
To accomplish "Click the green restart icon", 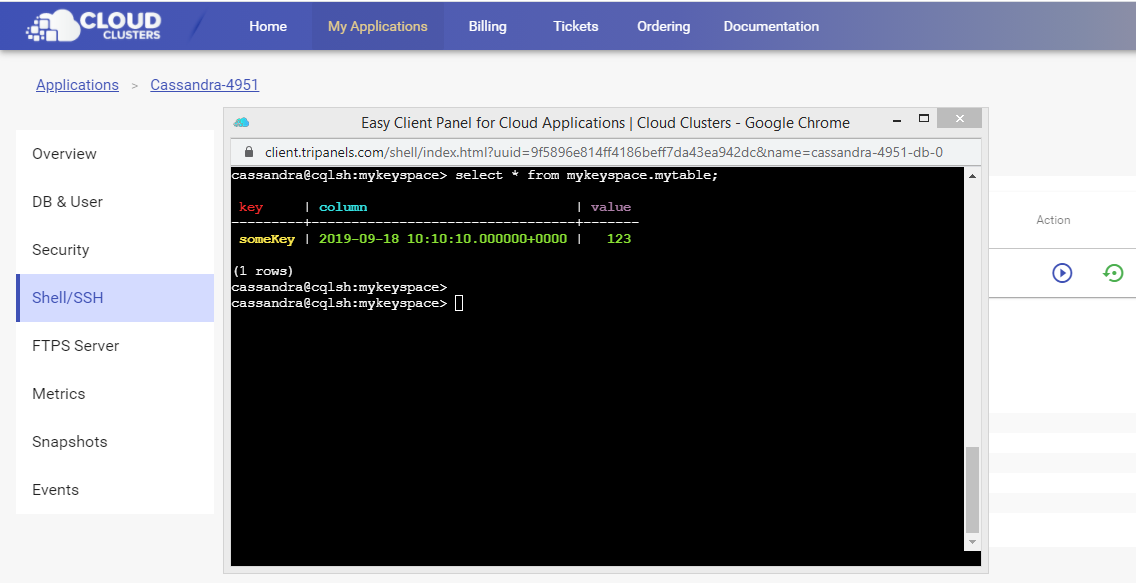I will tap(1113, 273).
